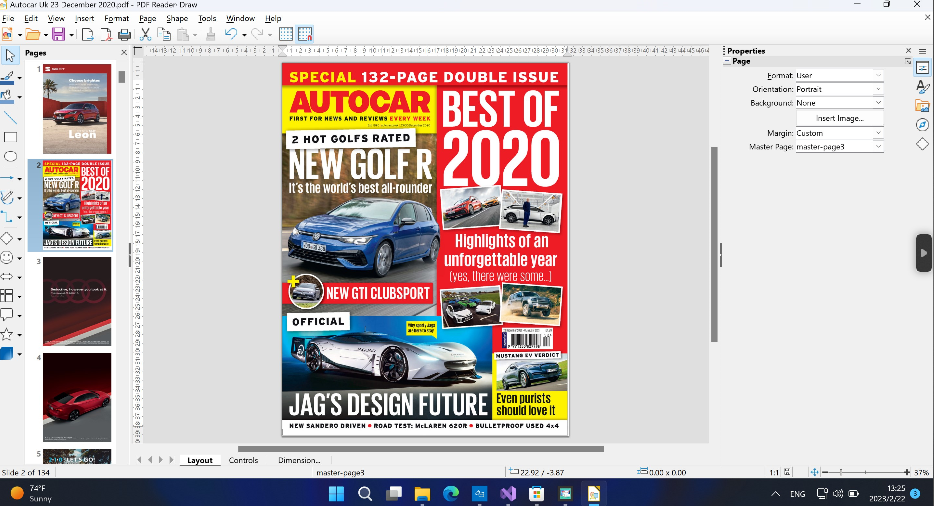Viewport: 934px width, 506px height.
Task: Open the Master Page dropdown
Action: point(839,147)
